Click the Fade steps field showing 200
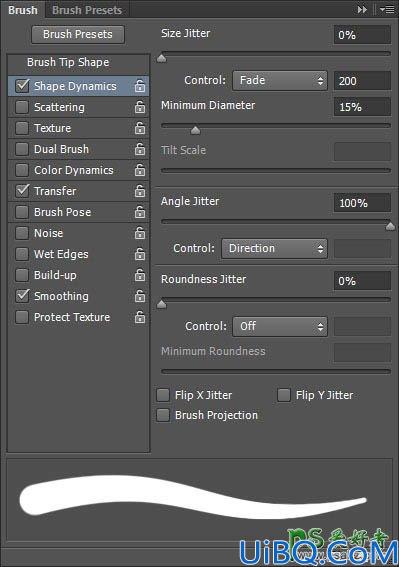Image resolution: width=399 pixels, height=567 pixels. pos(362,81)
